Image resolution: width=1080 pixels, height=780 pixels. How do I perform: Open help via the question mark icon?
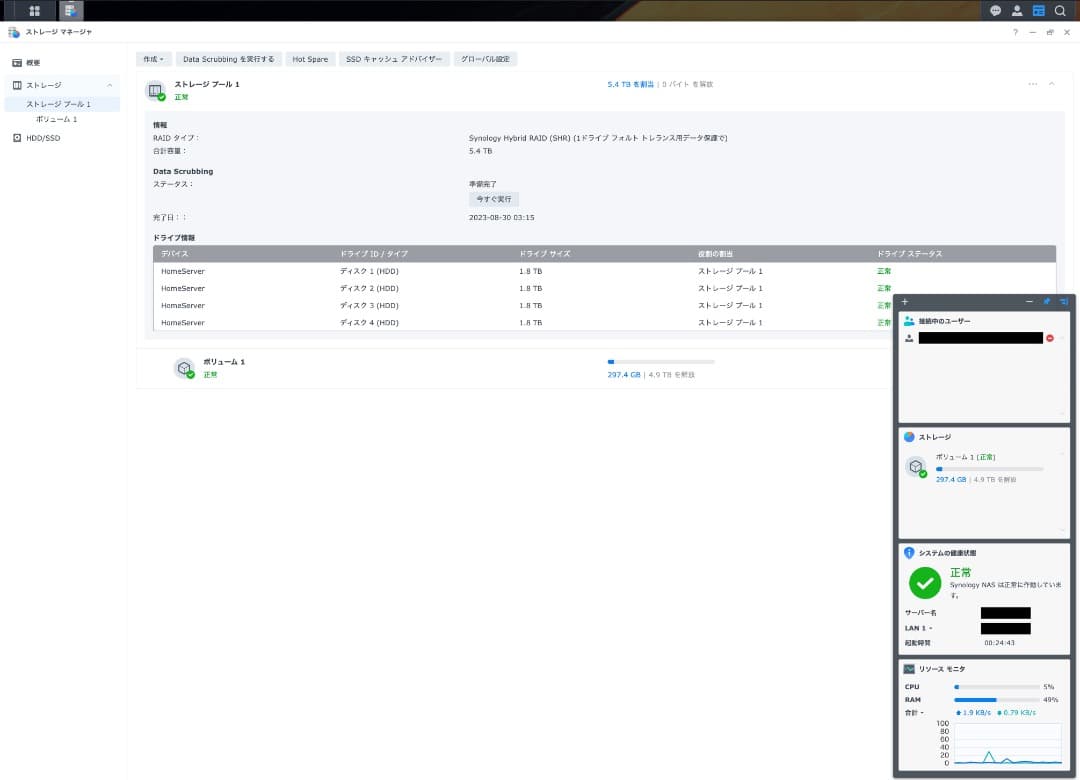coord(1016,32)
